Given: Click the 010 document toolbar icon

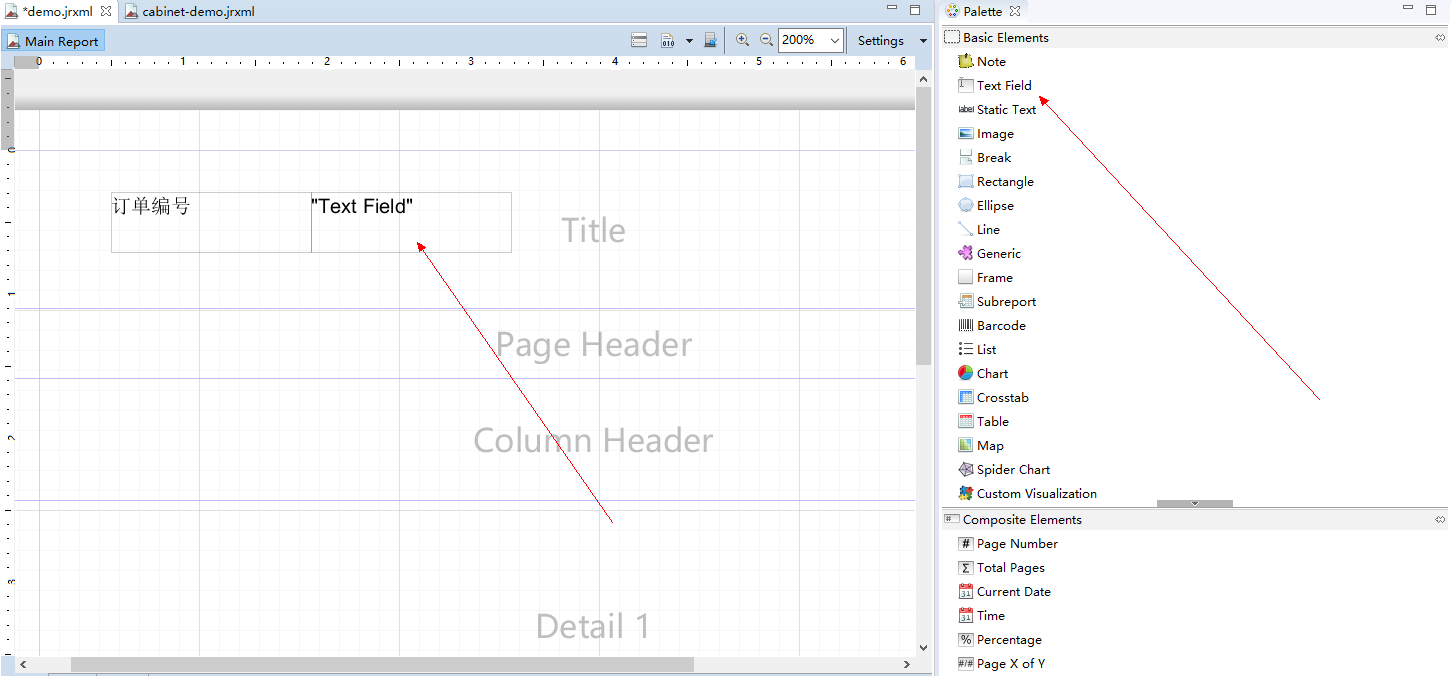Looking at the screenshot, I should tap(667, 40).
